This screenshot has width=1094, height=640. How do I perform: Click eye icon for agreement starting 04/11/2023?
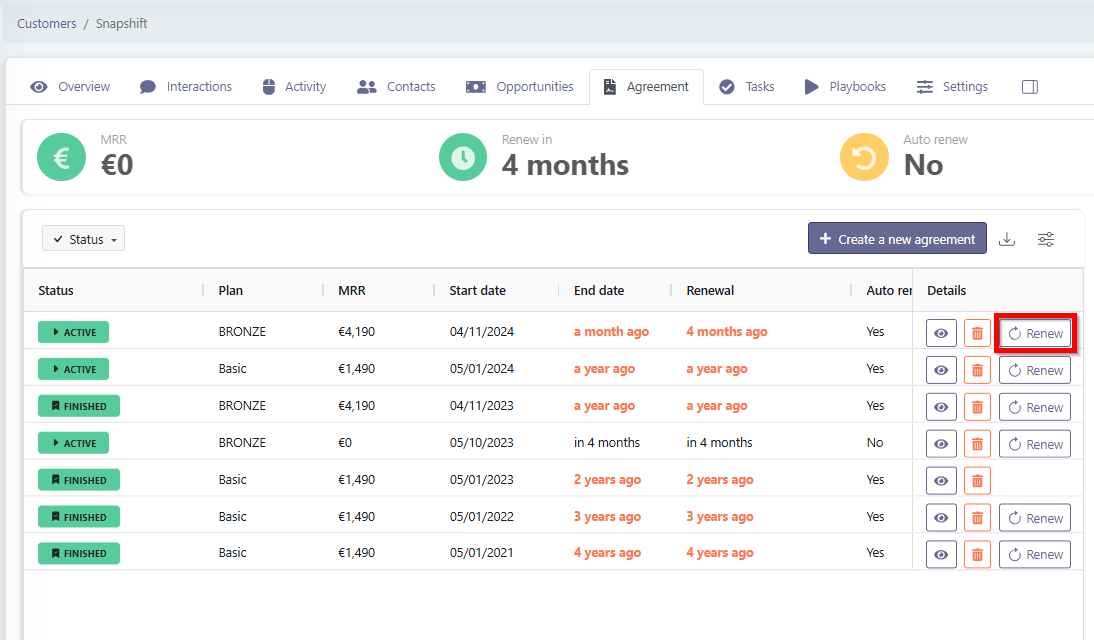[941, 407]
